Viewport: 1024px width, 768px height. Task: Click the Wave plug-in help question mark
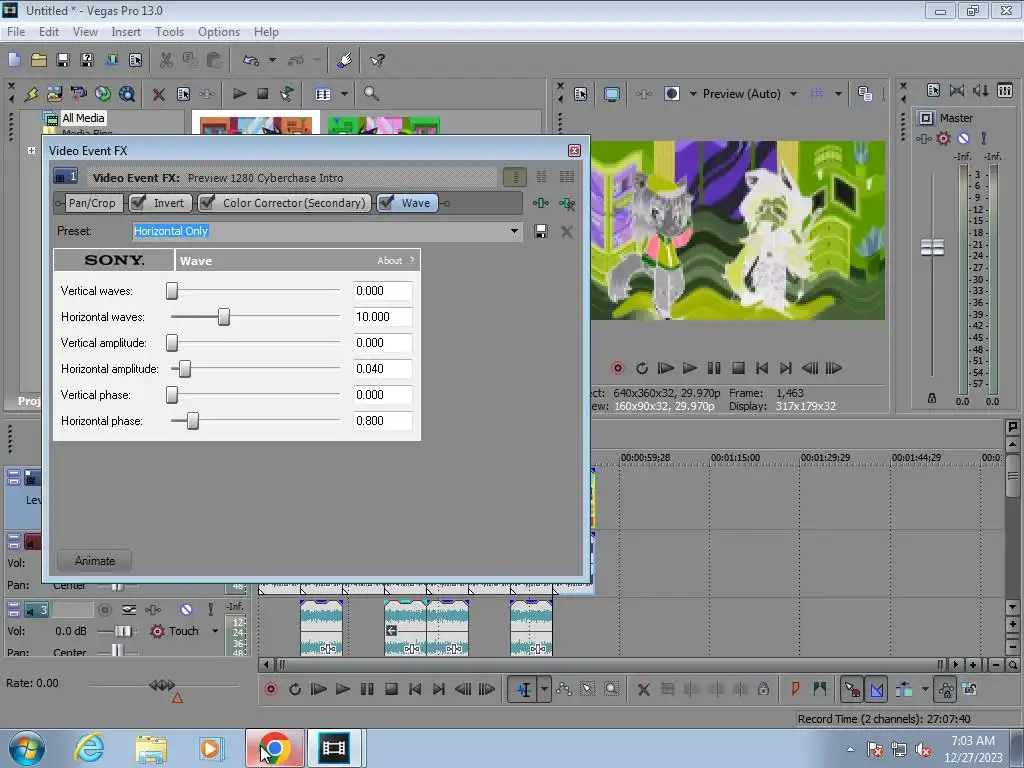click(412, 261)
